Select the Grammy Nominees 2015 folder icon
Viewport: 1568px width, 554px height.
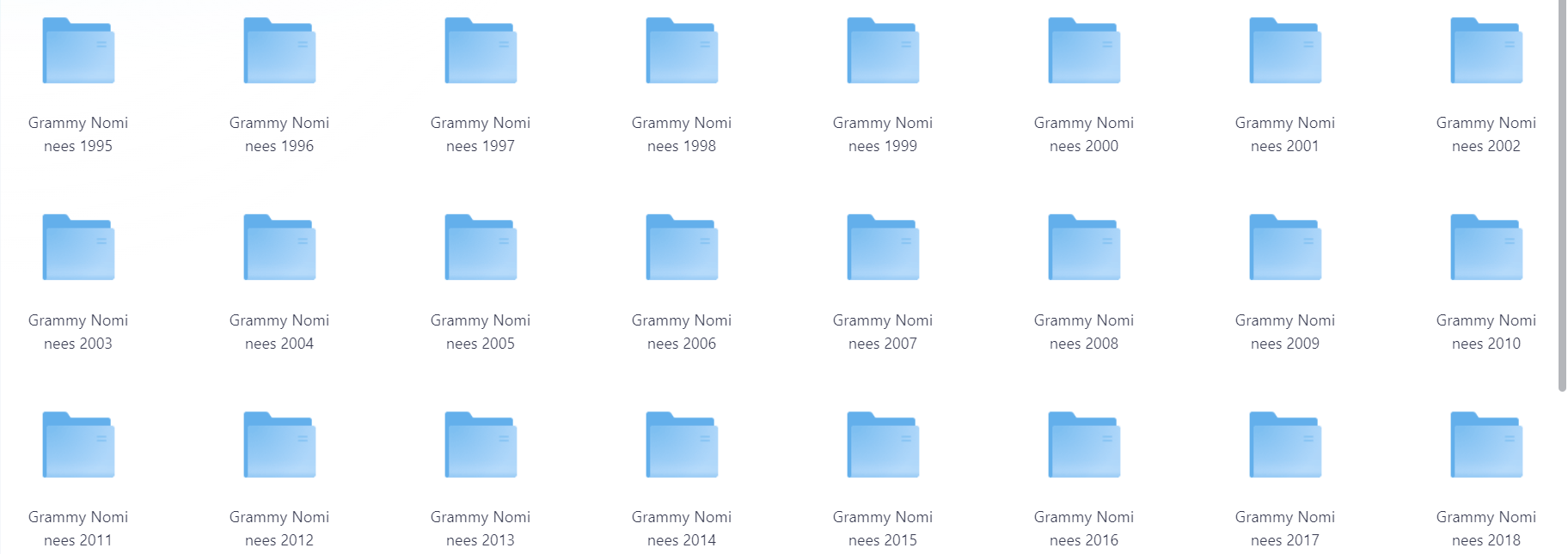tap(883, 445)
